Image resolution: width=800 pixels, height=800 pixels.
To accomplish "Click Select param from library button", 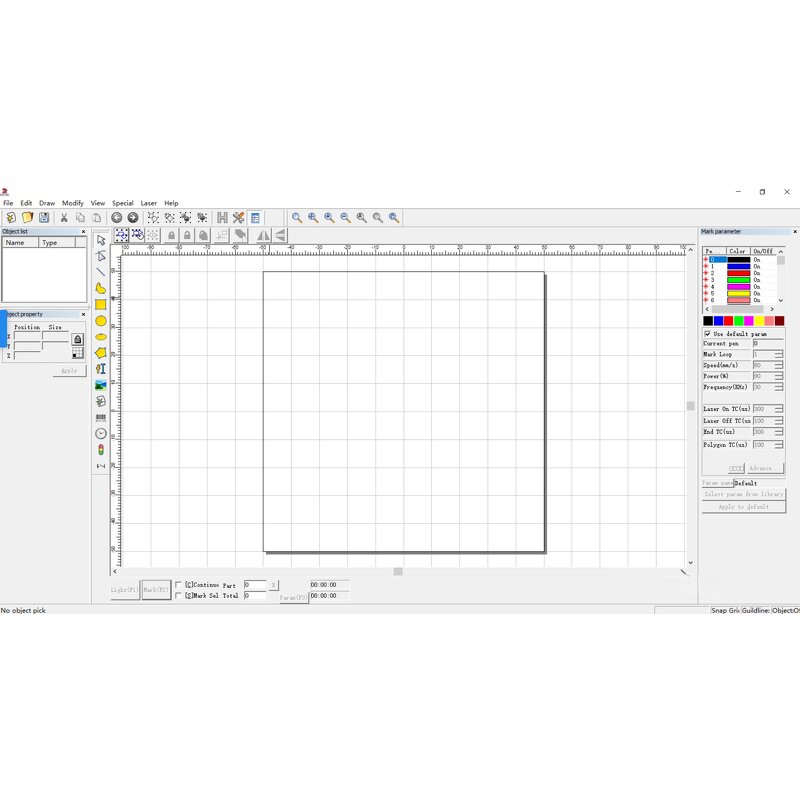I will (x=743, y=494).
